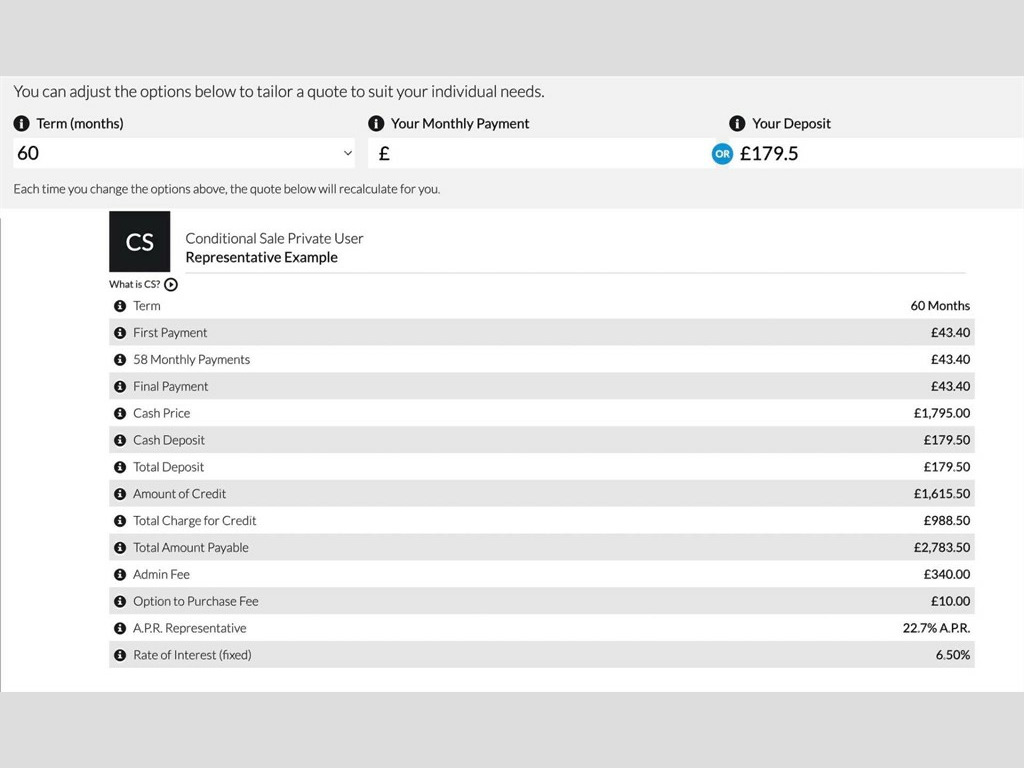This screenshot has height=768, width=1024.
Task: Click the What is CS? link
Action: [x=135, y=285]
